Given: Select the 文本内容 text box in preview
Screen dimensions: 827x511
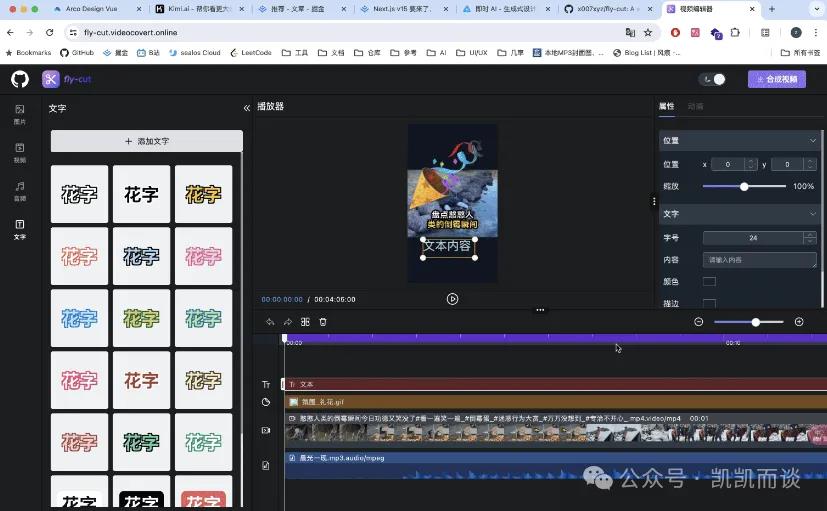Looking at the screenshot, I should point(448,248).
